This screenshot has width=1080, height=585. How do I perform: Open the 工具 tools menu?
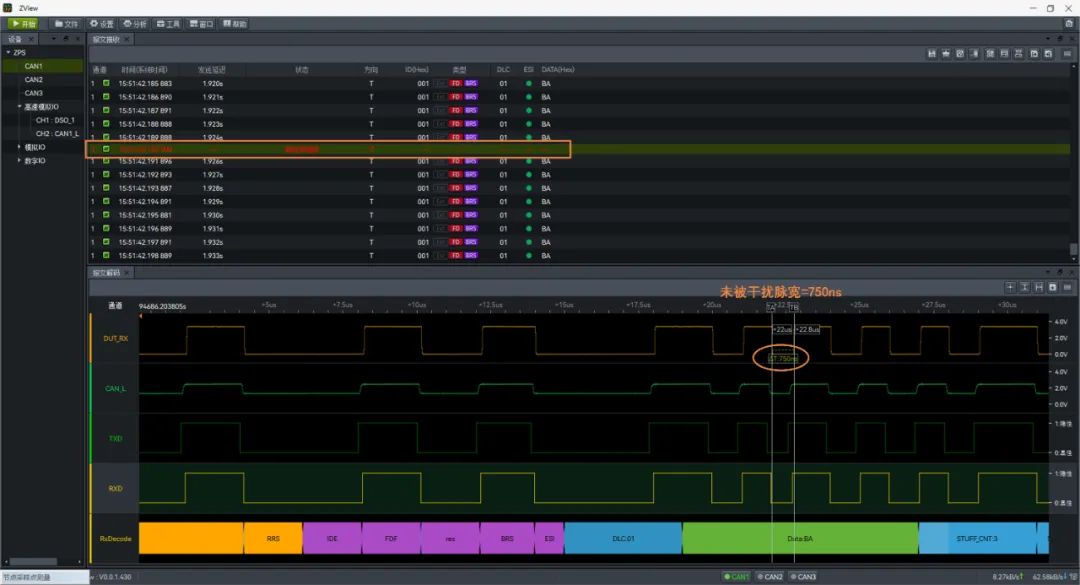pos(168,23)
